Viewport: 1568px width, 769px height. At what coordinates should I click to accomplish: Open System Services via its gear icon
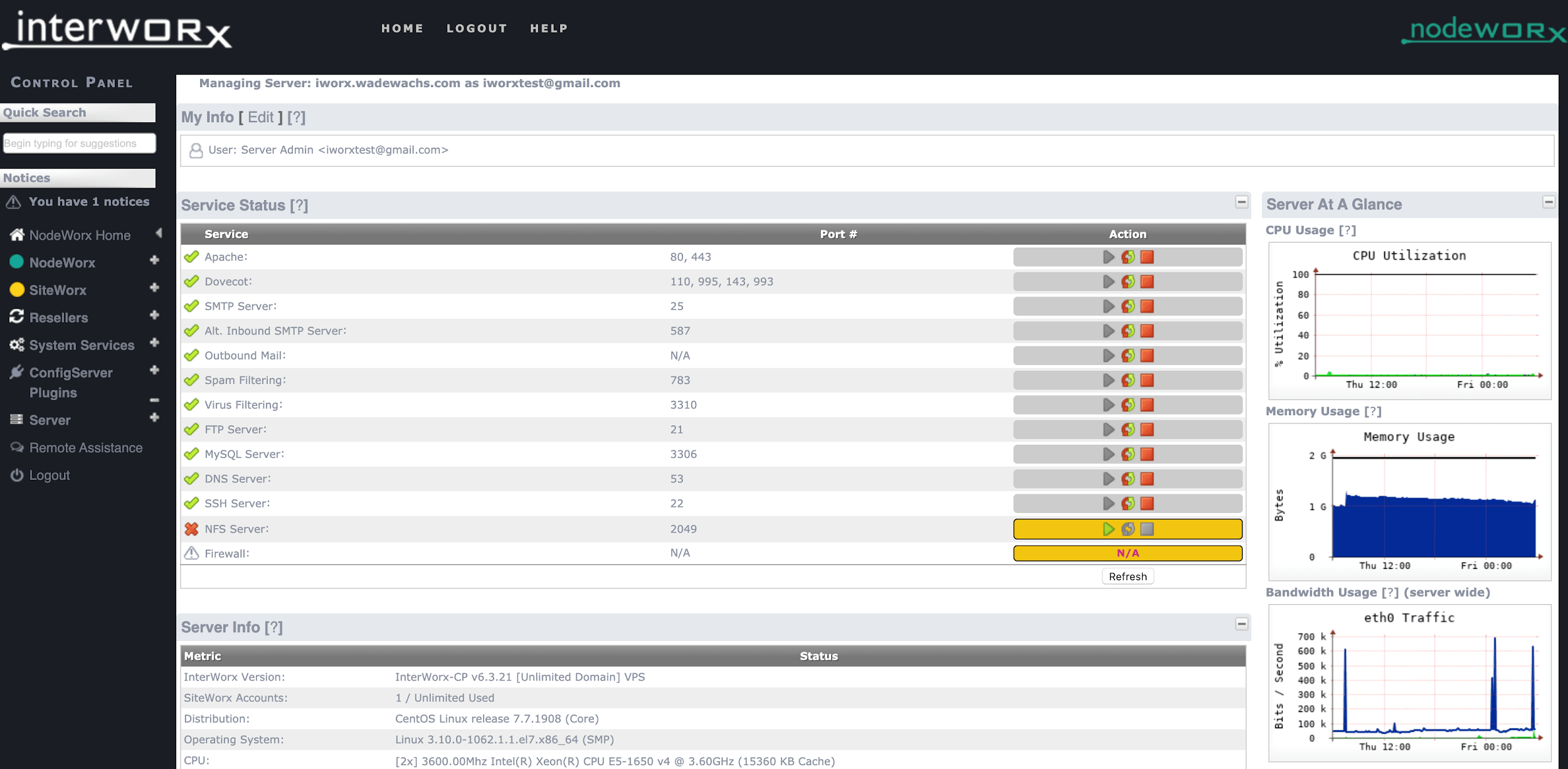(x=16, y=344)
